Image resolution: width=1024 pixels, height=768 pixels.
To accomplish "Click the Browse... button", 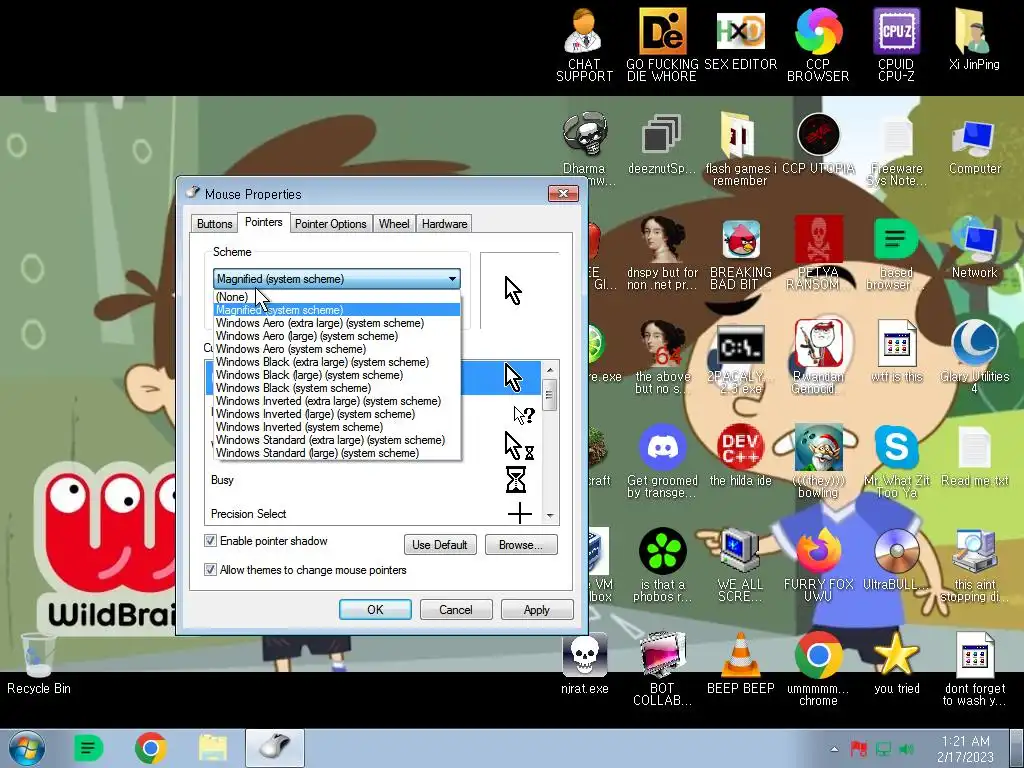I will pyautogui.click(x=520, y=545).
